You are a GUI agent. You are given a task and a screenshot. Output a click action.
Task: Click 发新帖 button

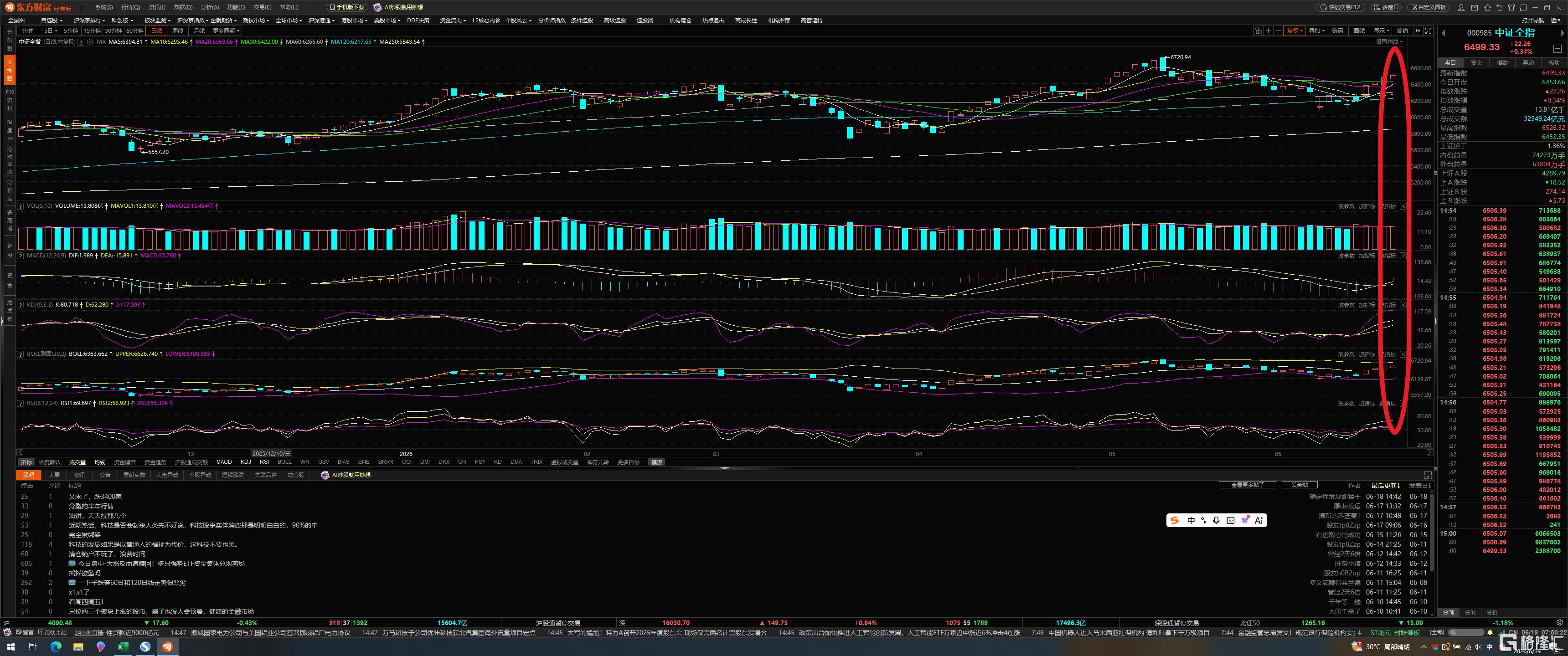point(1300,485)
